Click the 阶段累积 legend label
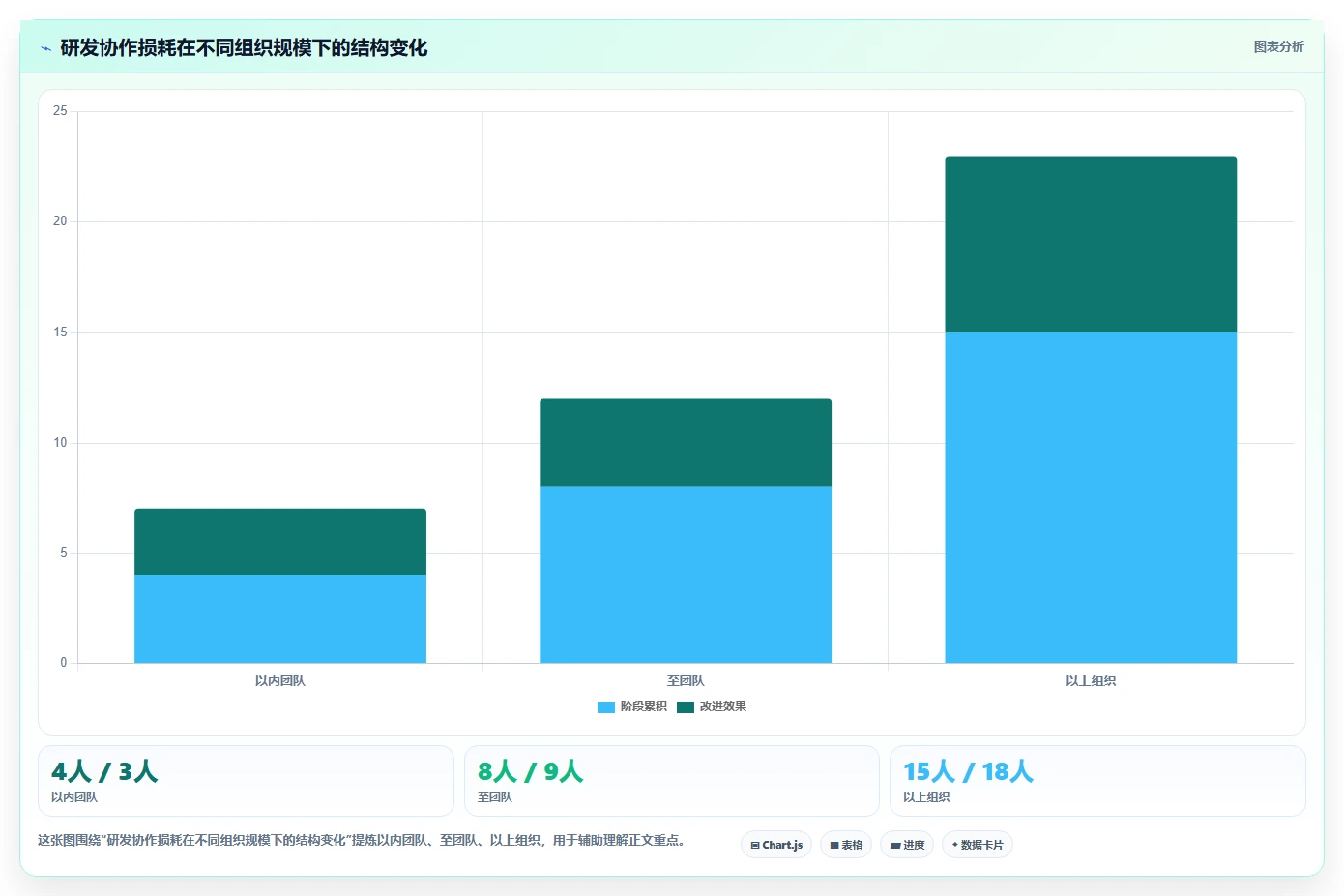Screen dimensions: 1344x896 (x=644, y=707)
